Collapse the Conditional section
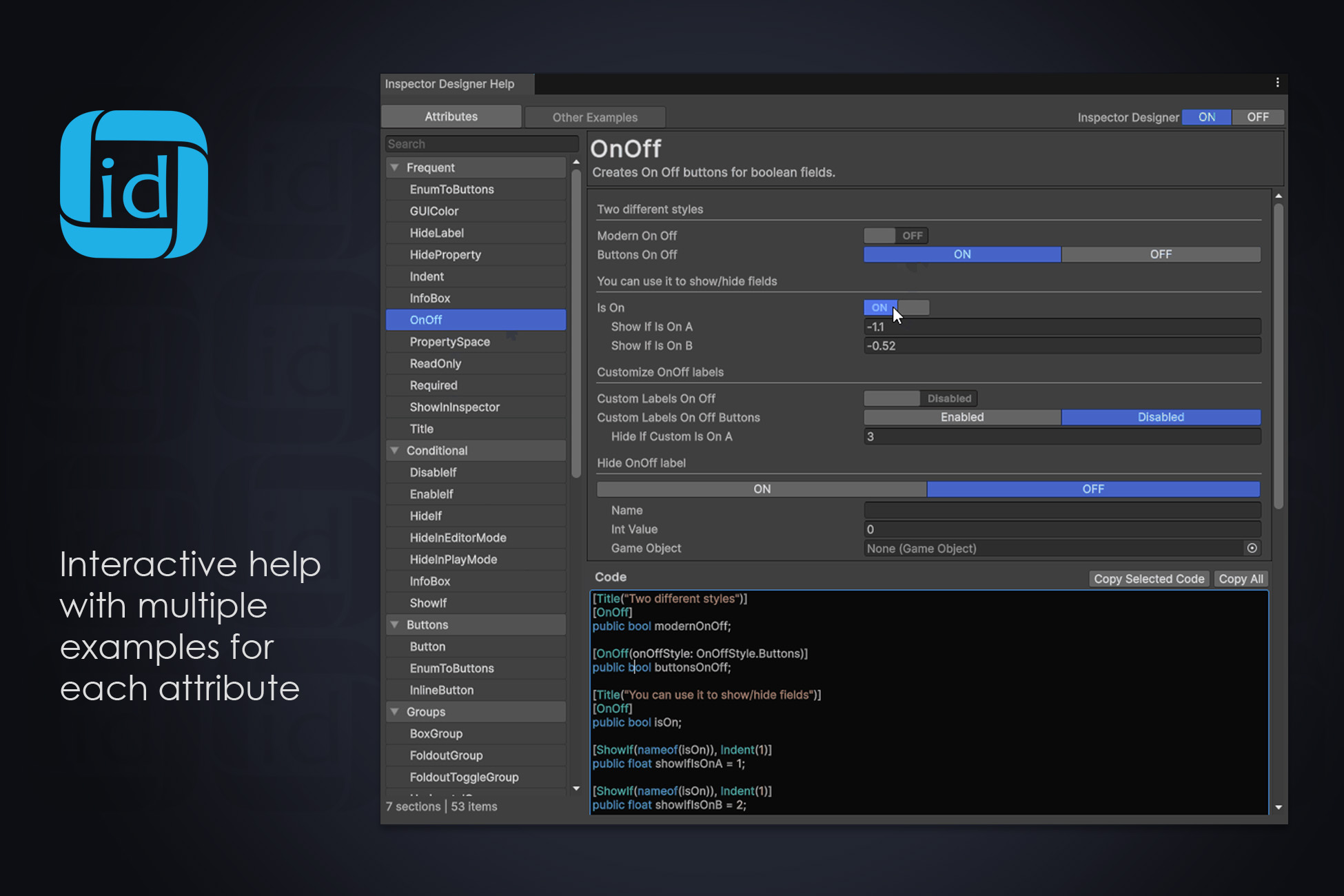 tap(395, 451)
